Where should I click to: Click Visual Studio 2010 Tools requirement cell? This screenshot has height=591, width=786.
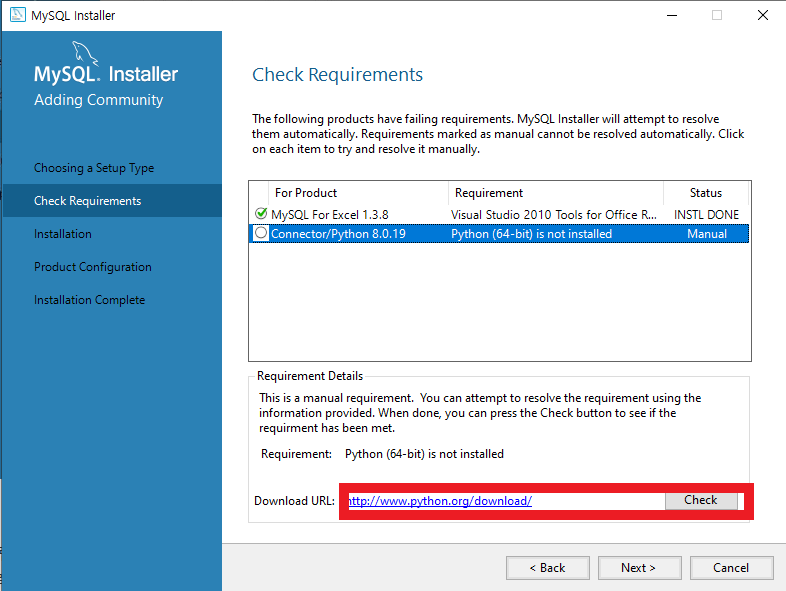click(x=553, y=215)
